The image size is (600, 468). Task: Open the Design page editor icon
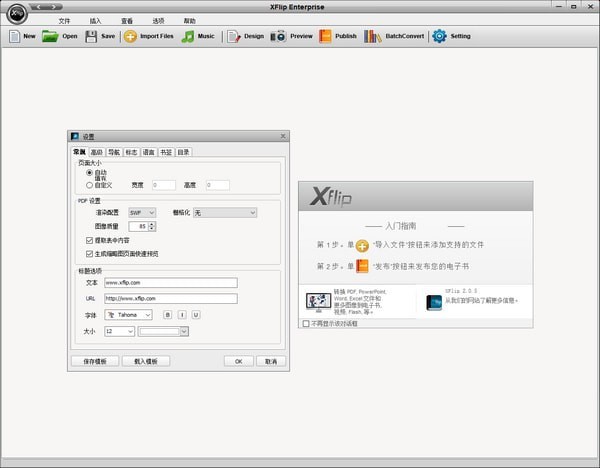(x=233, y=36)
